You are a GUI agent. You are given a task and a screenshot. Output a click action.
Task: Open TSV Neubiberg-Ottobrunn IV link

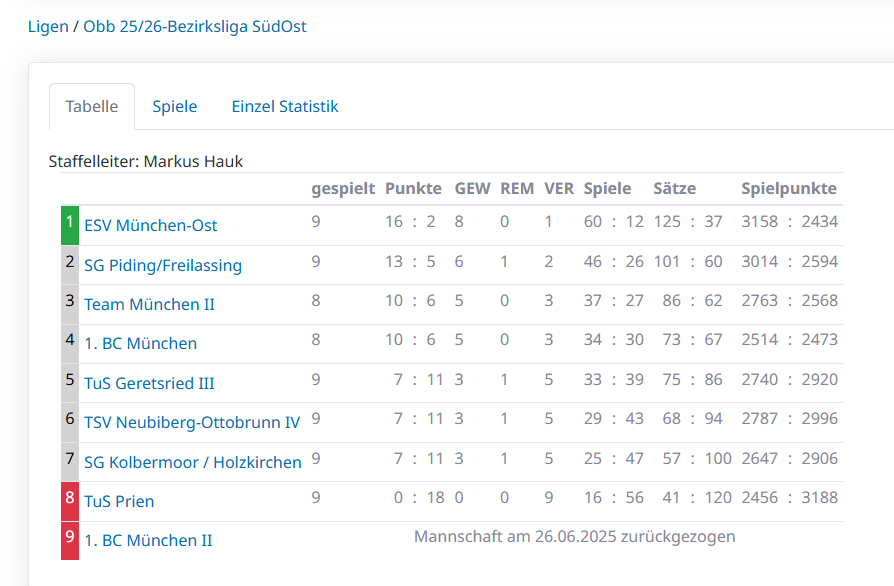click(192, 423)
